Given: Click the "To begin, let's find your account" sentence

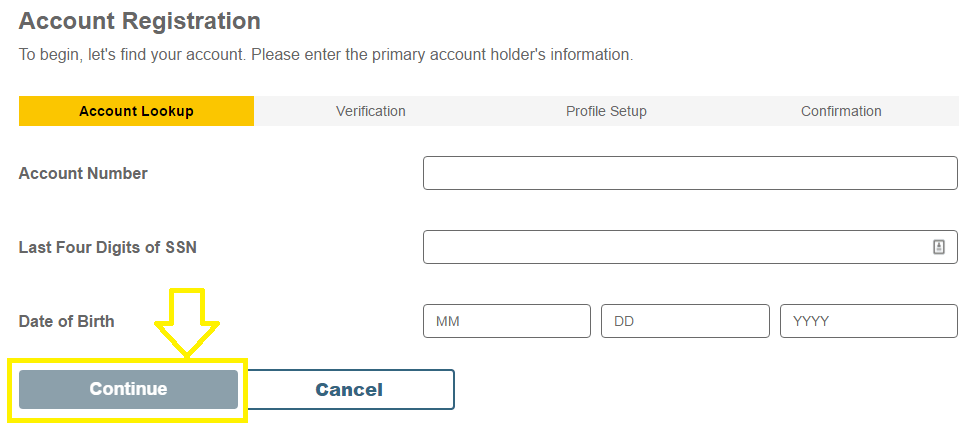Looking at the screenshot, I should pos(131,54).
